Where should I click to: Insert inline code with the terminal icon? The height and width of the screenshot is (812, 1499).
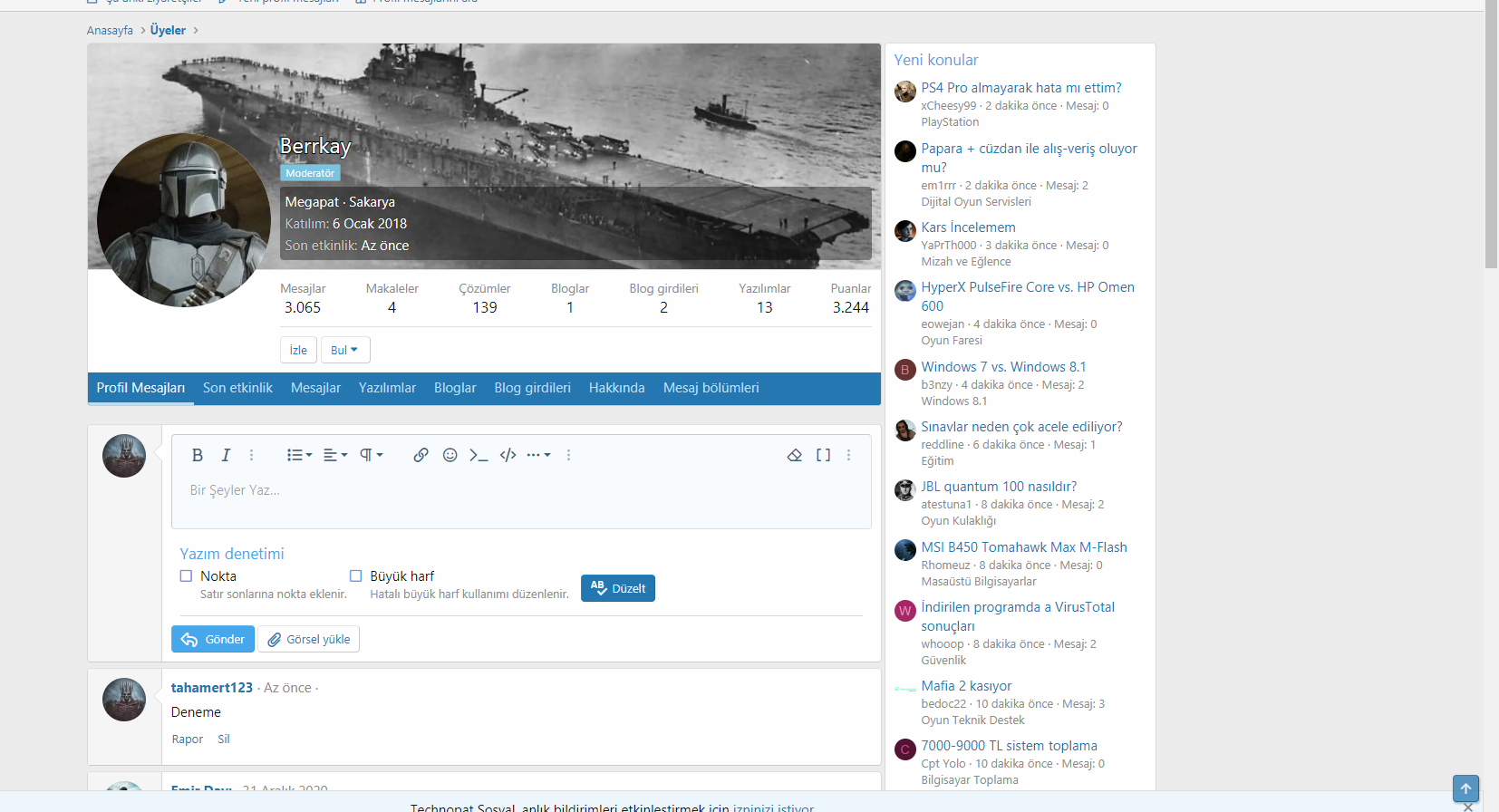click(x=479, y=455)
